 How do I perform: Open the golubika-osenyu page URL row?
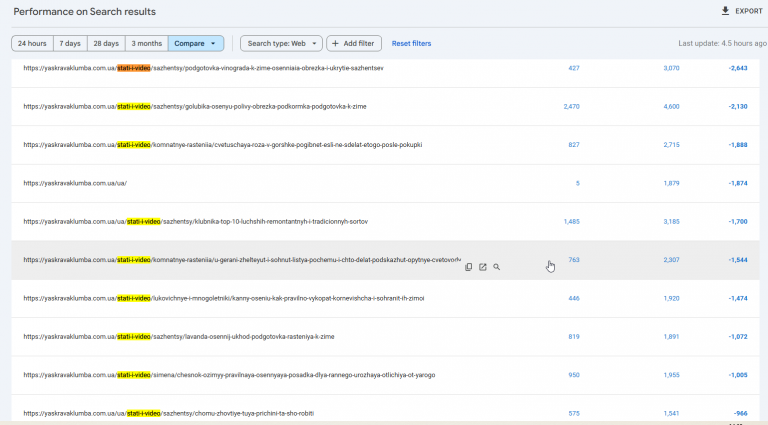385,107
